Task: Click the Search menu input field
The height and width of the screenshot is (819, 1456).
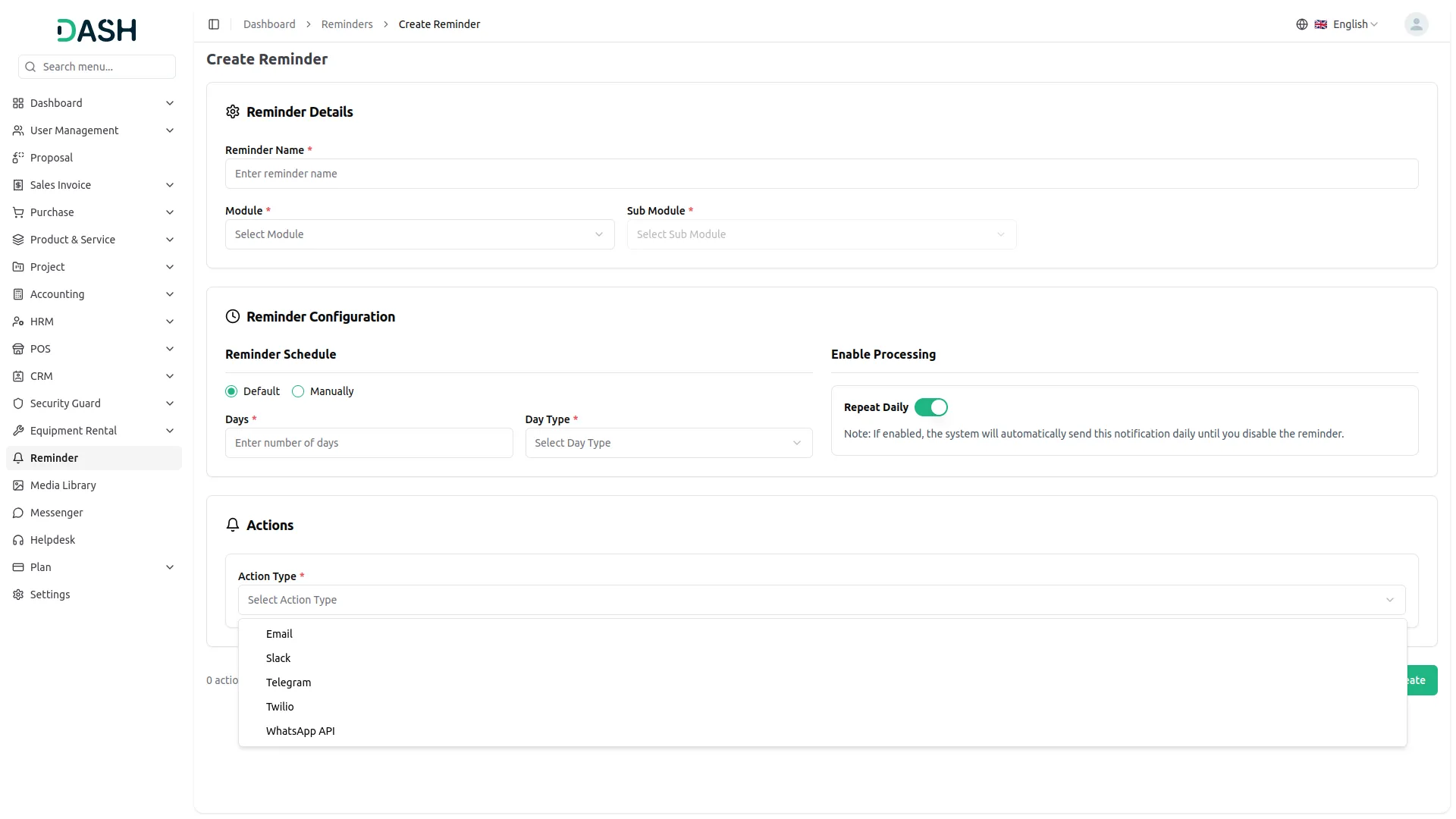Action: pyautogui.click(x=105, y=67)
